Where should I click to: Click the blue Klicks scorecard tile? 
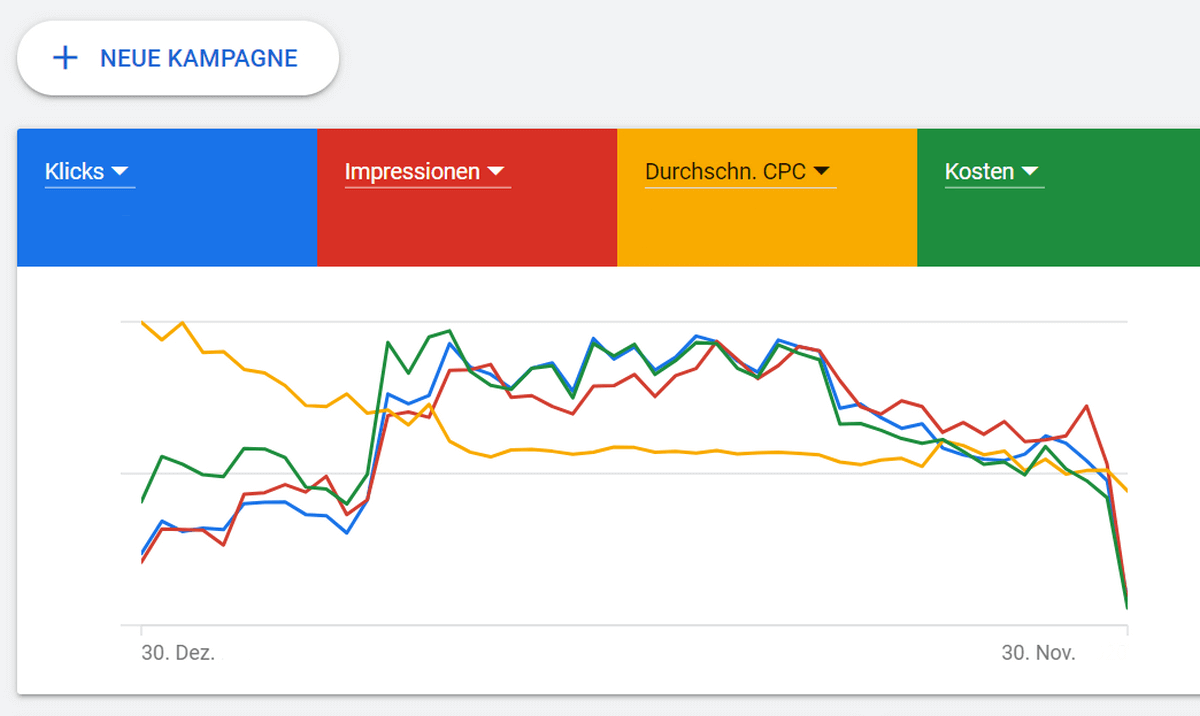click(x=167, y=198)
